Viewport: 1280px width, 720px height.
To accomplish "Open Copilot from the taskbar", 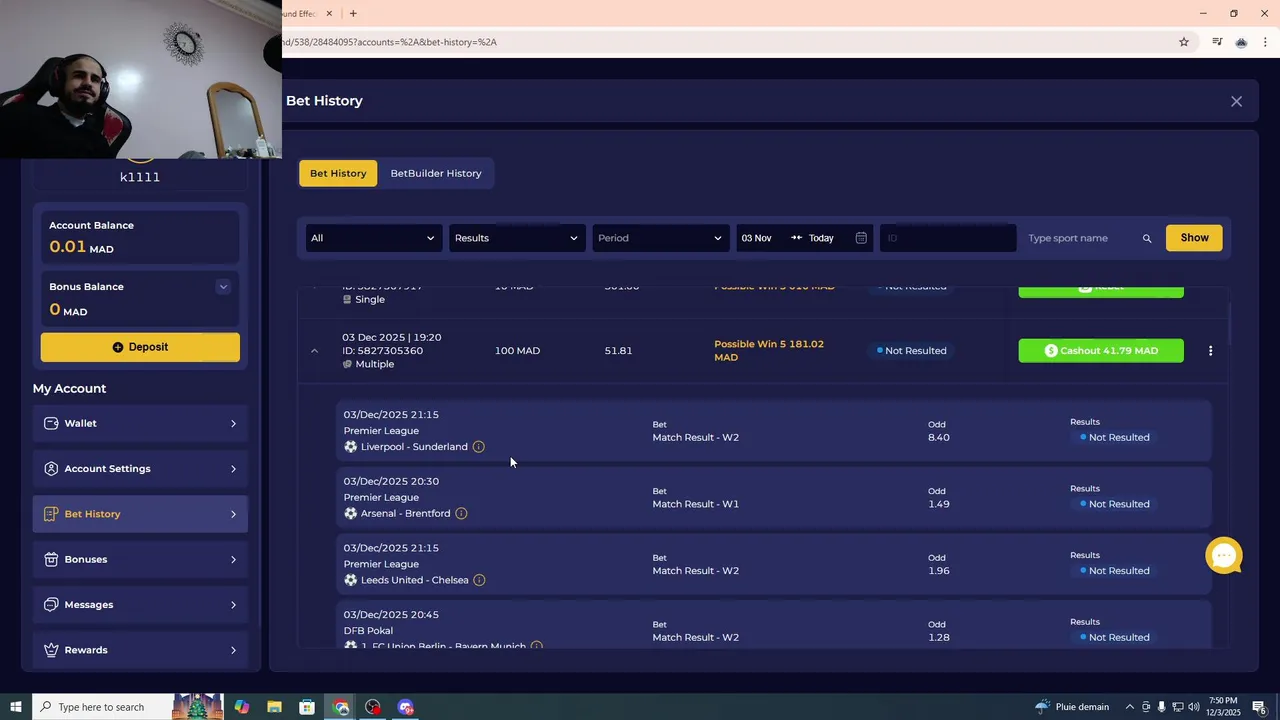I will [x=241, y=707].
